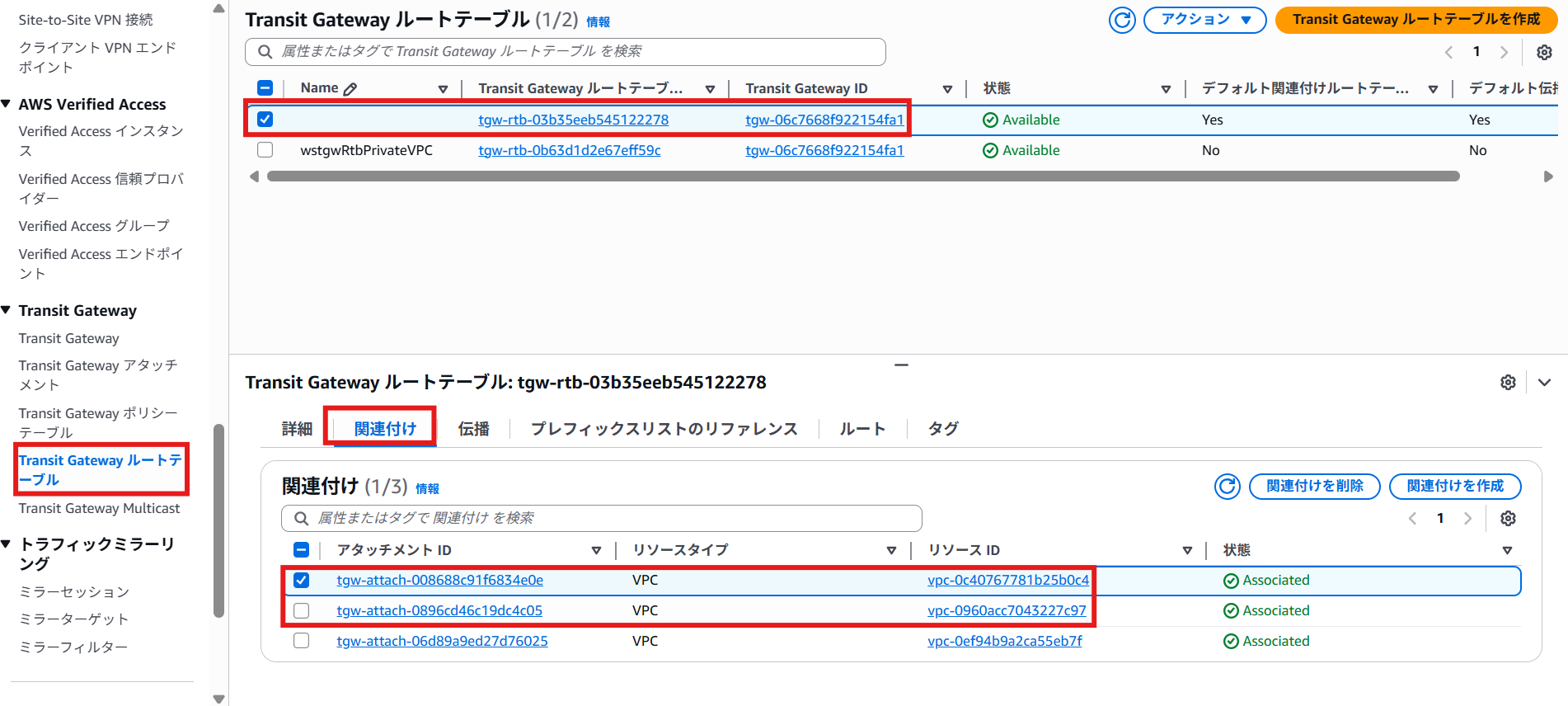
Task: Sort associations by リソース ID
Action: pos(1187,550)
